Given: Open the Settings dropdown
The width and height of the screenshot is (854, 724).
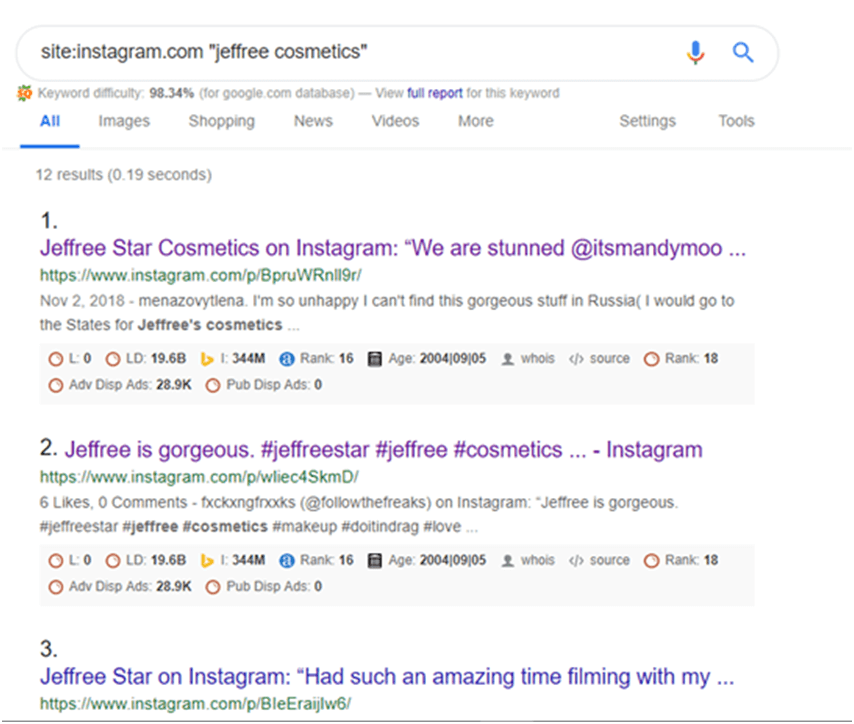Looking at the screenshot, I should click(x=647, y=121).
